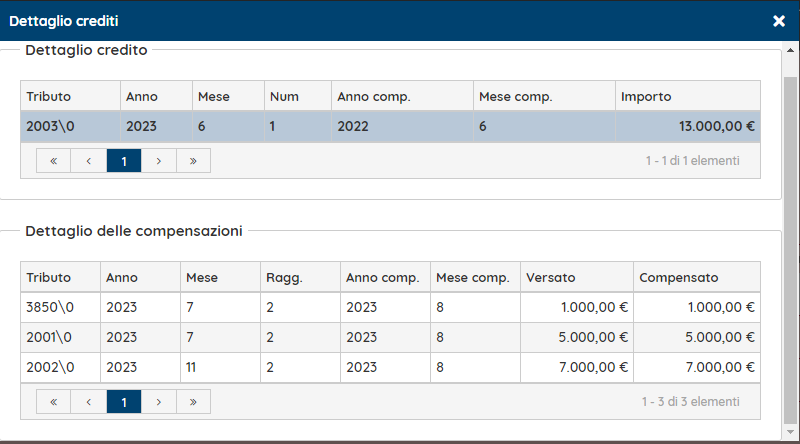
Task: Go to previous page in credito pager
Action: point(88,160)
